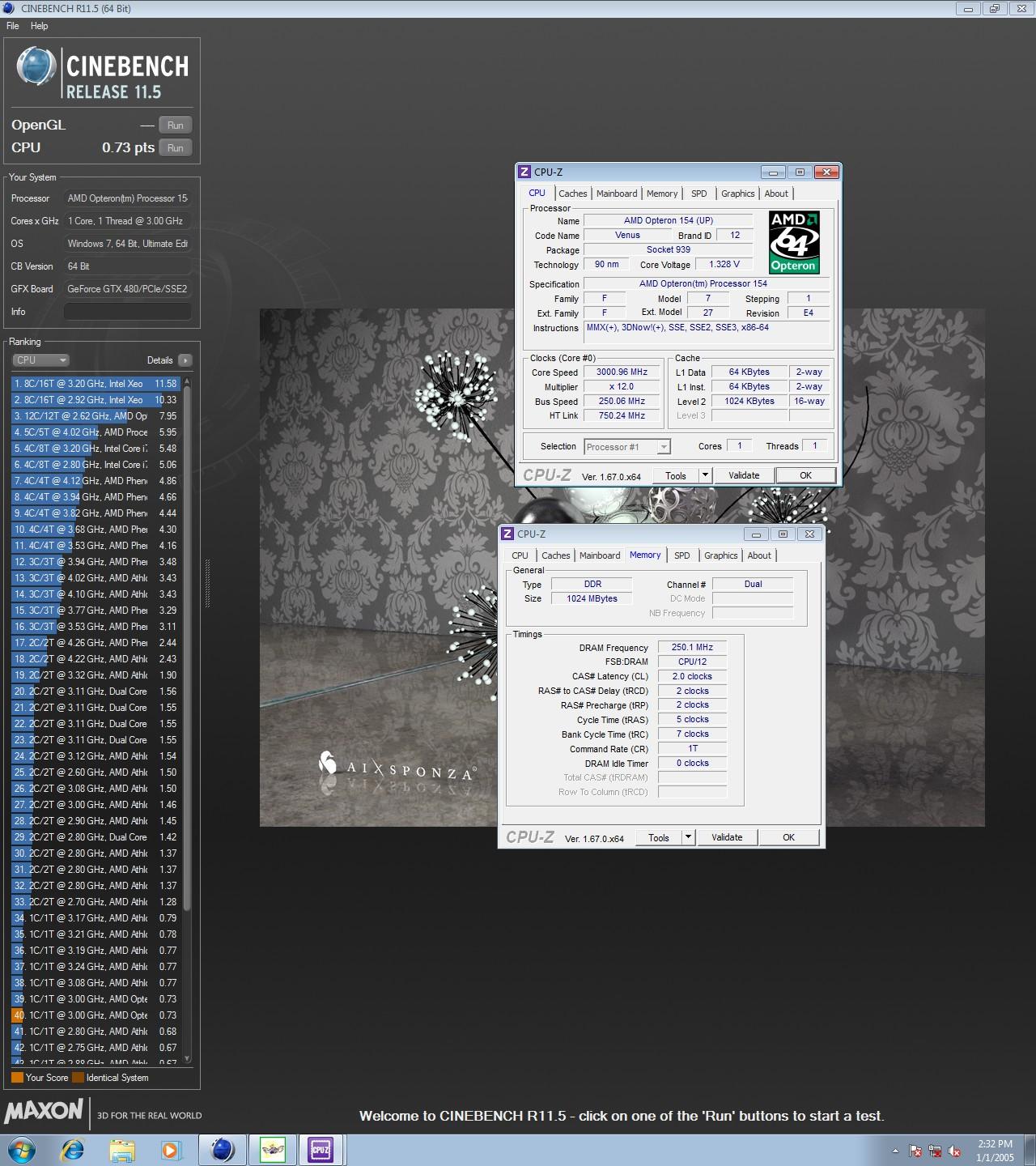This screenshot has height=1166, width=1036.
Task: Open the Cinebench Help menu
Action: 40,26
